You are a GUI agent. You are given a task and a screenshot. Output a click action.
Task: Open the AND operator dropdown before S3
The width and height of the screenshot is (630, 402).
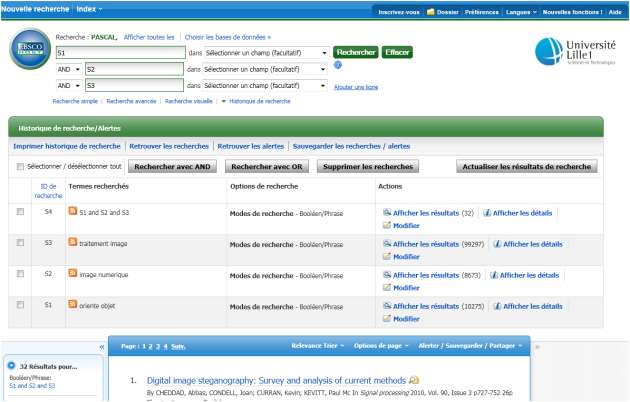point(69,86)
